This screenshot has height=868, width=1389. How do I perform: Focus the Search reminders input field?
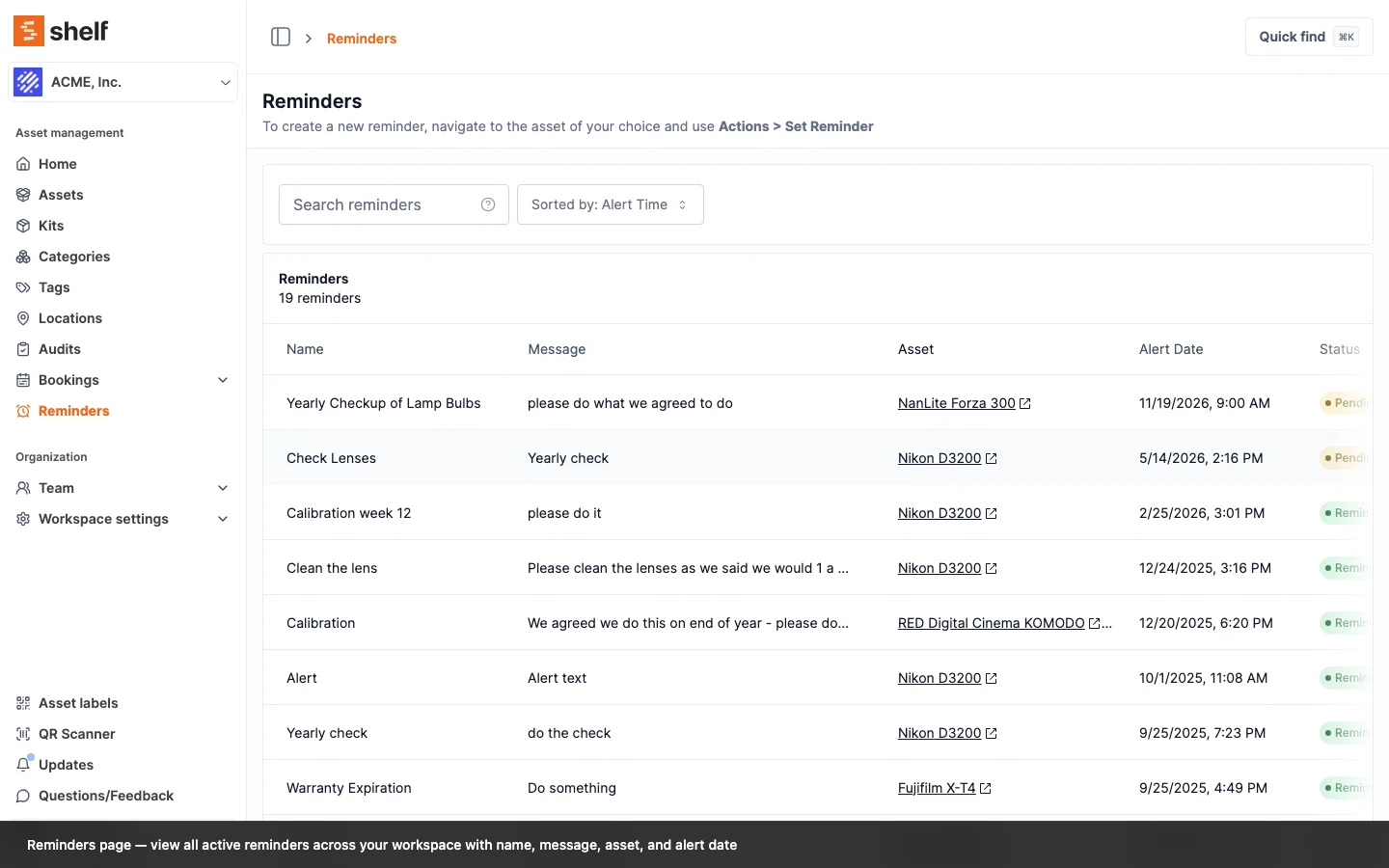378,204
